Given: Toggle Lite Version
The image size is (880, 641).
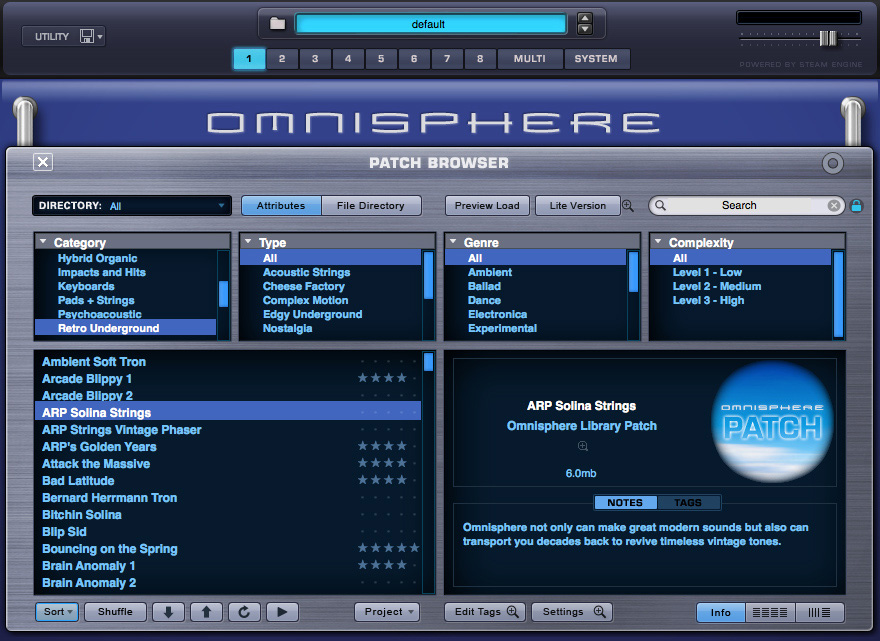Looking at the screenshot, I should coord(578,205).
